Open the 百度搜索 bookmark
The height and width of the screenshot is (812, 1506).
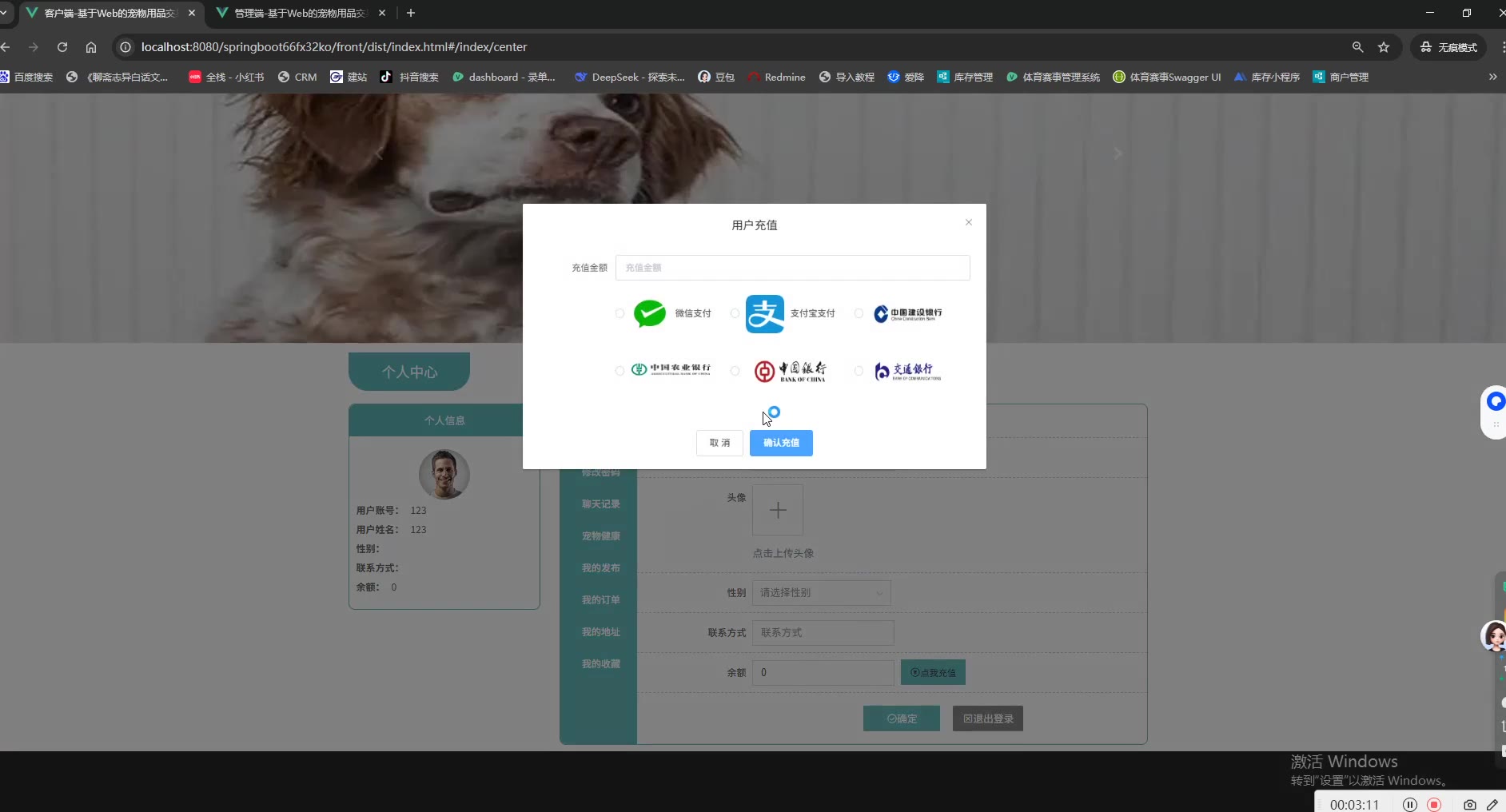click(x=27, y=77)
